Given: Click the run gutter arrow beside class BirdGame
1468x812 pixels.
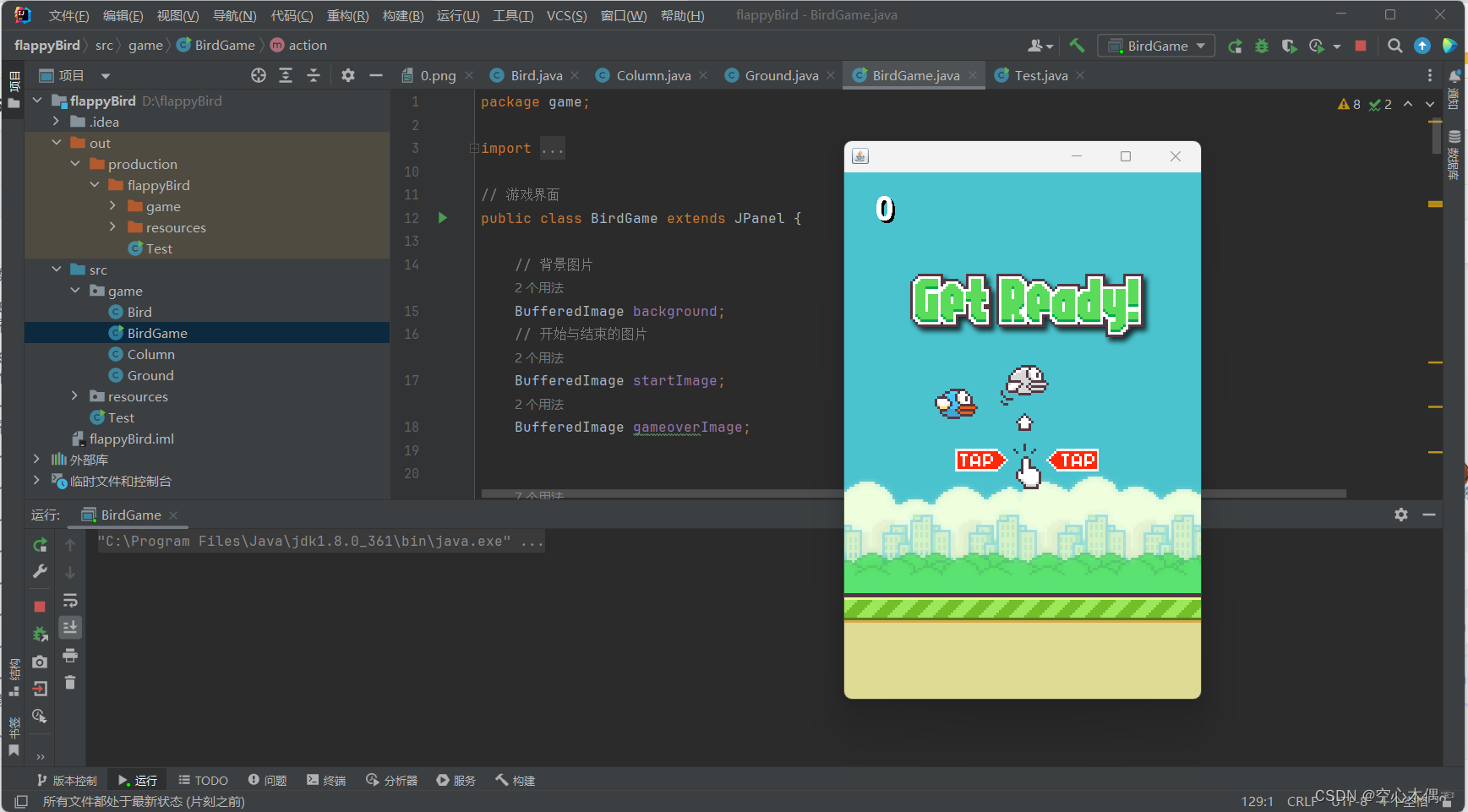Looking at the screenshot, I should tap(442, 218).
